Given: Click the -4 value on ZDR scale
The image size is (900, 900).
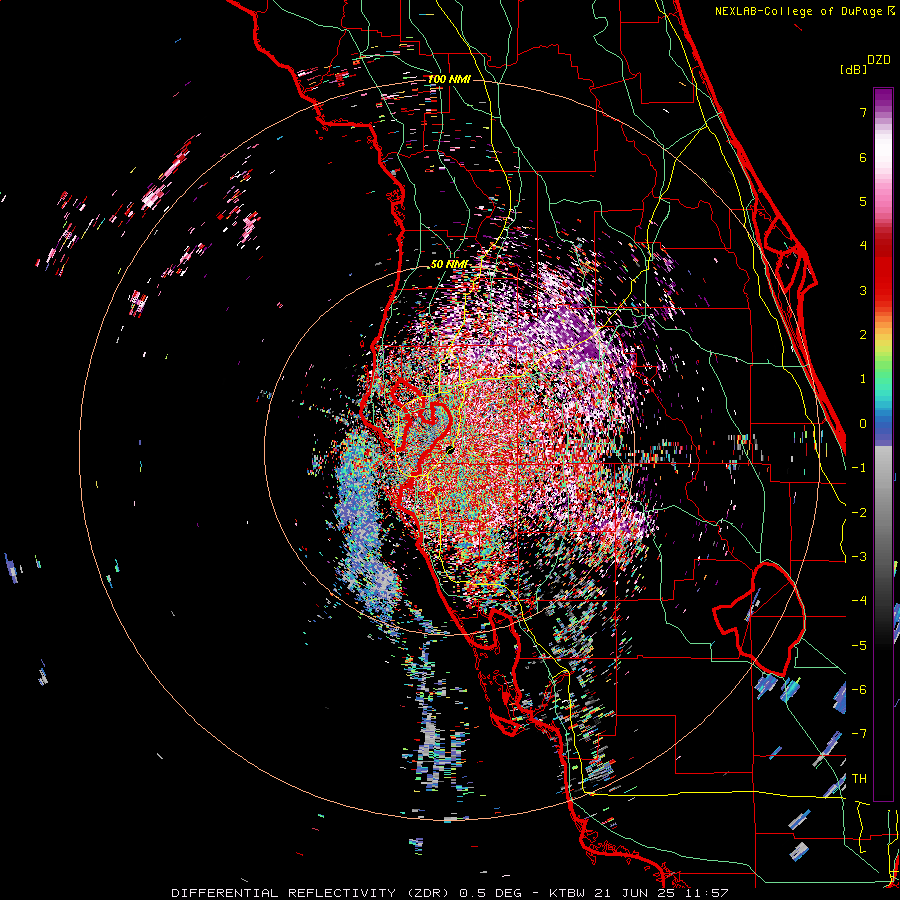Looking at the screenshot, I should (x=859, y=601).
